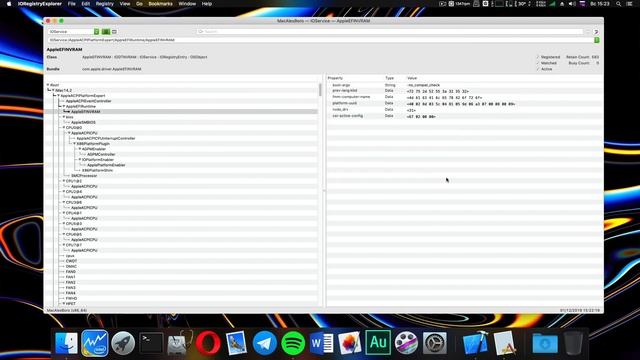Collapse the AppleEFIRuntime node
Viewport: 640px width, 360px height.
coord(64,106)
